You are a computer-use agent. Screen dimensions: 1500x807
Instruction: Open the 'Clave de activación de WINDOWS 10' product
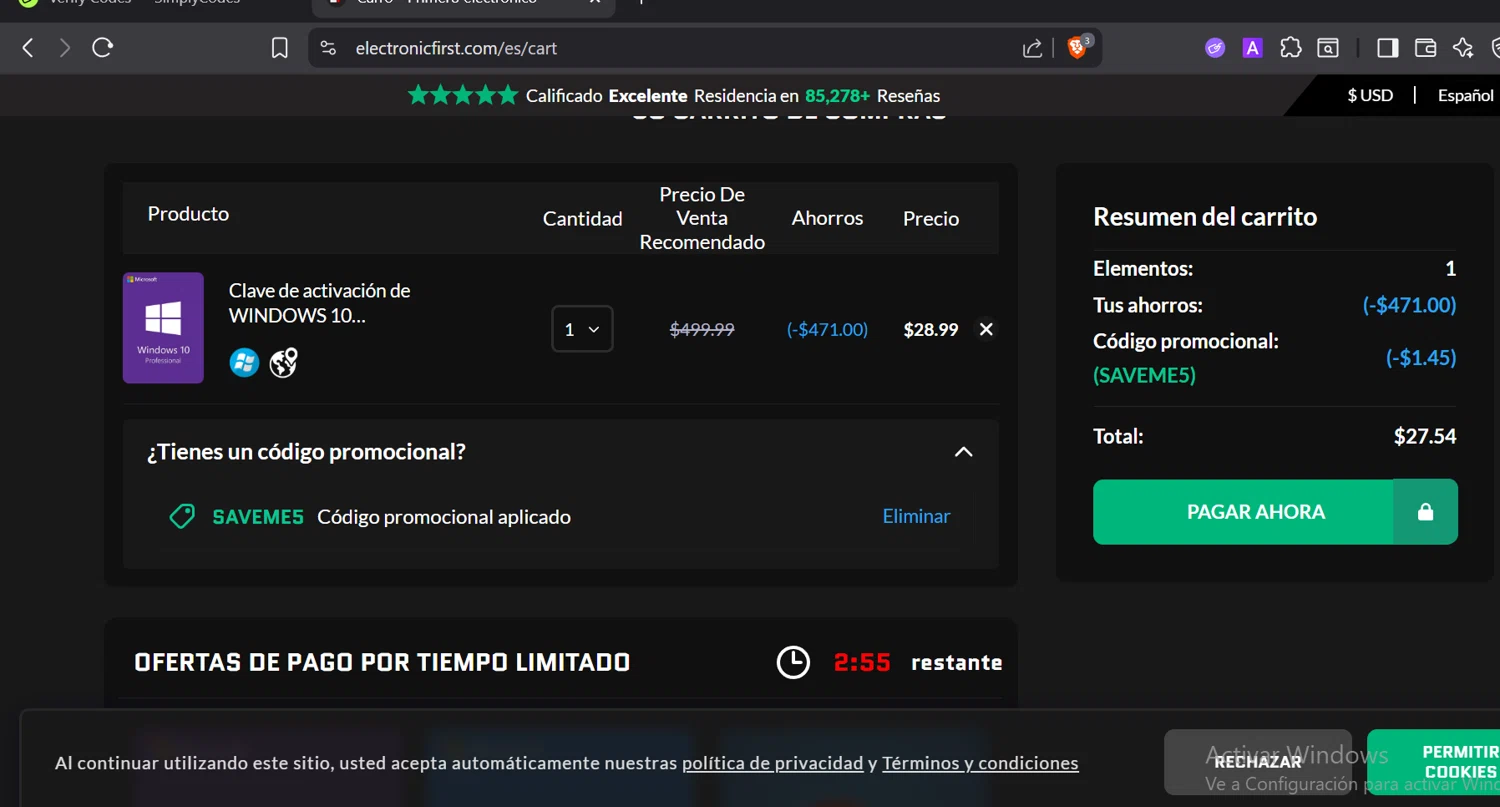(320, 303)
